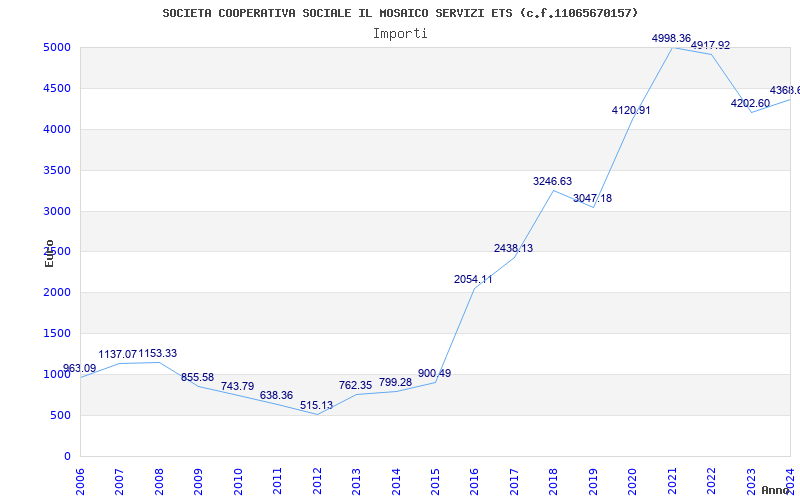Select the data value 963.09
Screen dimensions: 800x500
[79, 368]
